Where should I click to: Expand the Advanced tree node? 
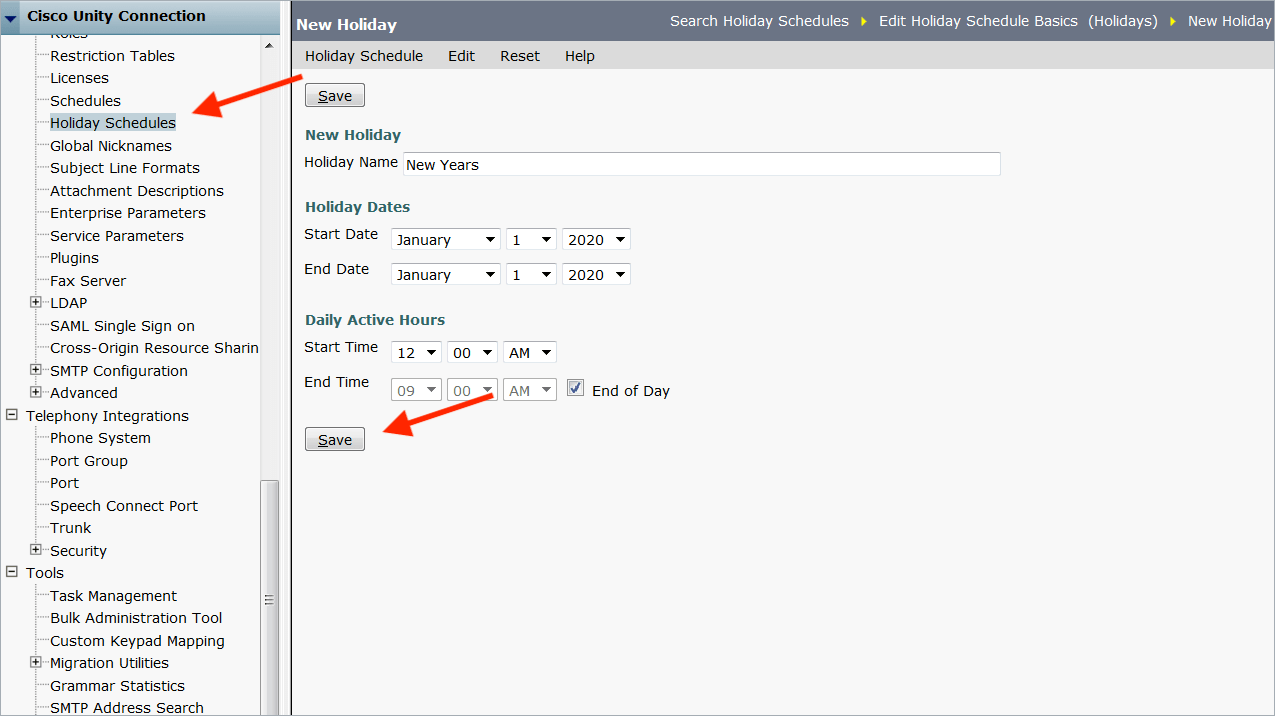[36, 392]
